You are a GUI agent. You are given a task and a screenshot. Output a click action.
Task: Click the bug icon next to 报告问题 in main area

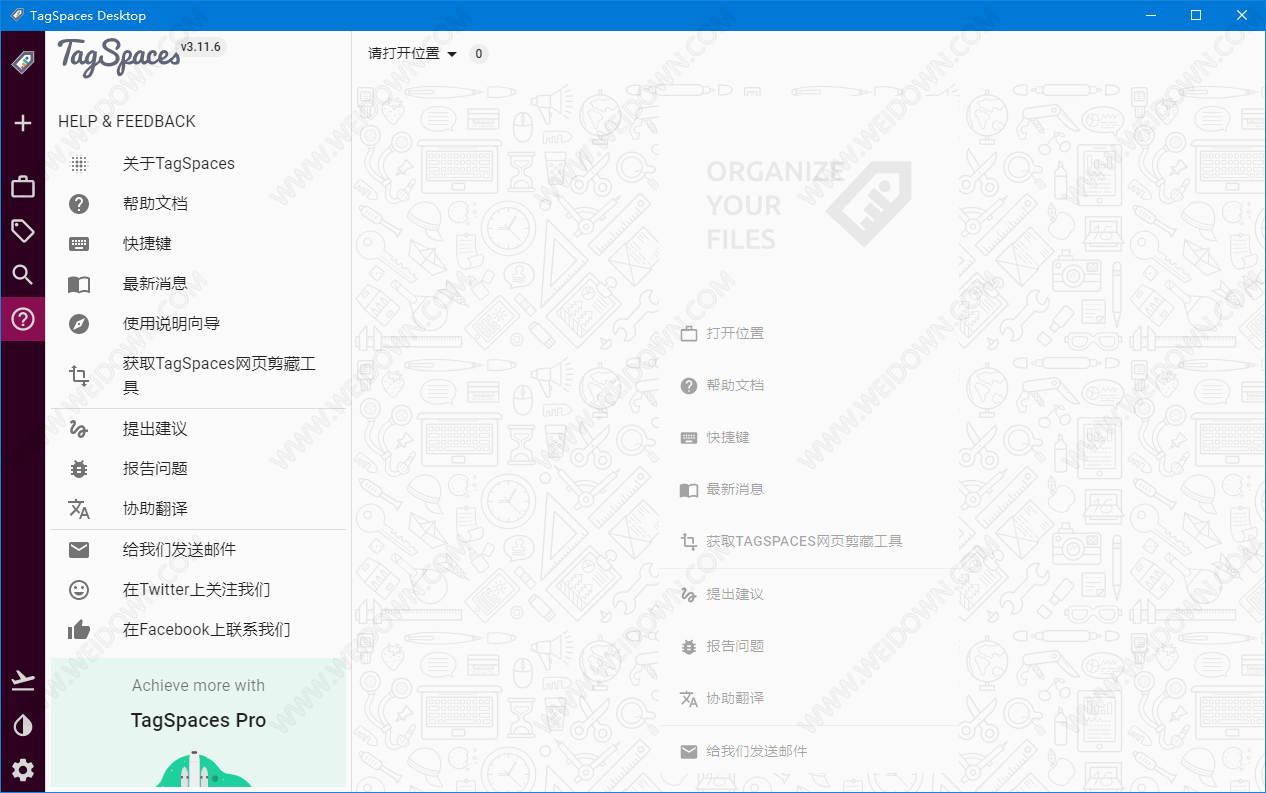point(689,647)
